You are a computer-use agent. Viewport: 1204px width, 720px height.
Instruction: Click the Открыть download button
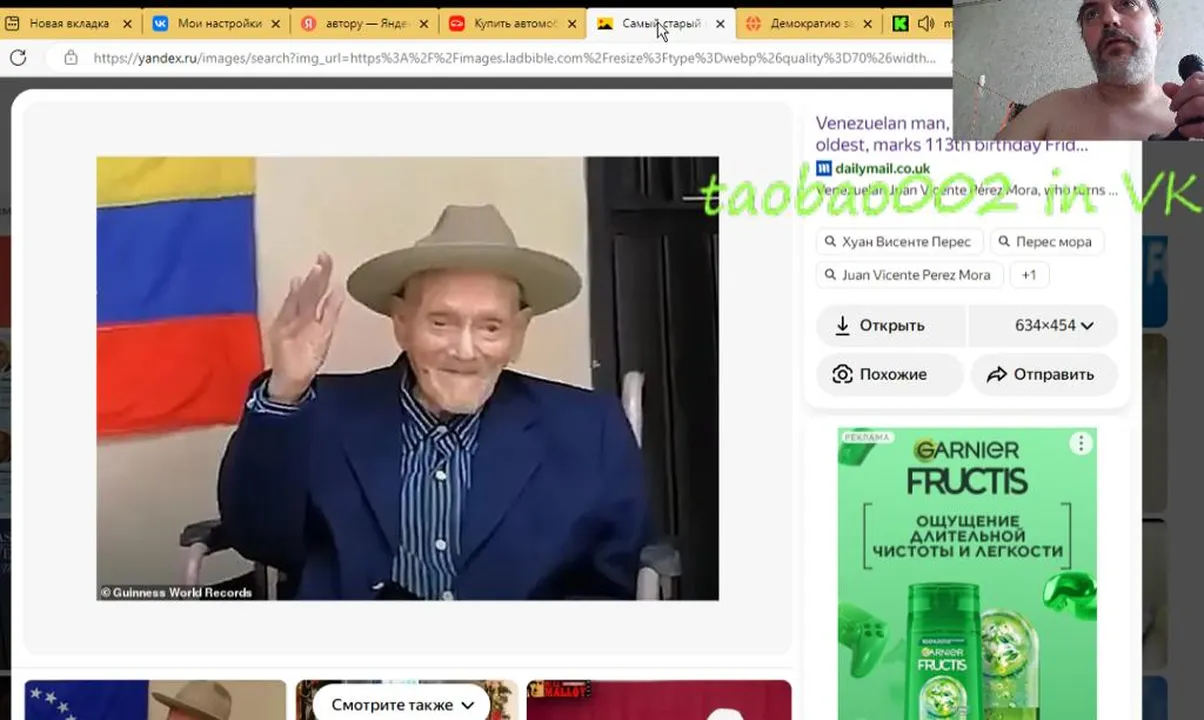[x=891, y=325]
